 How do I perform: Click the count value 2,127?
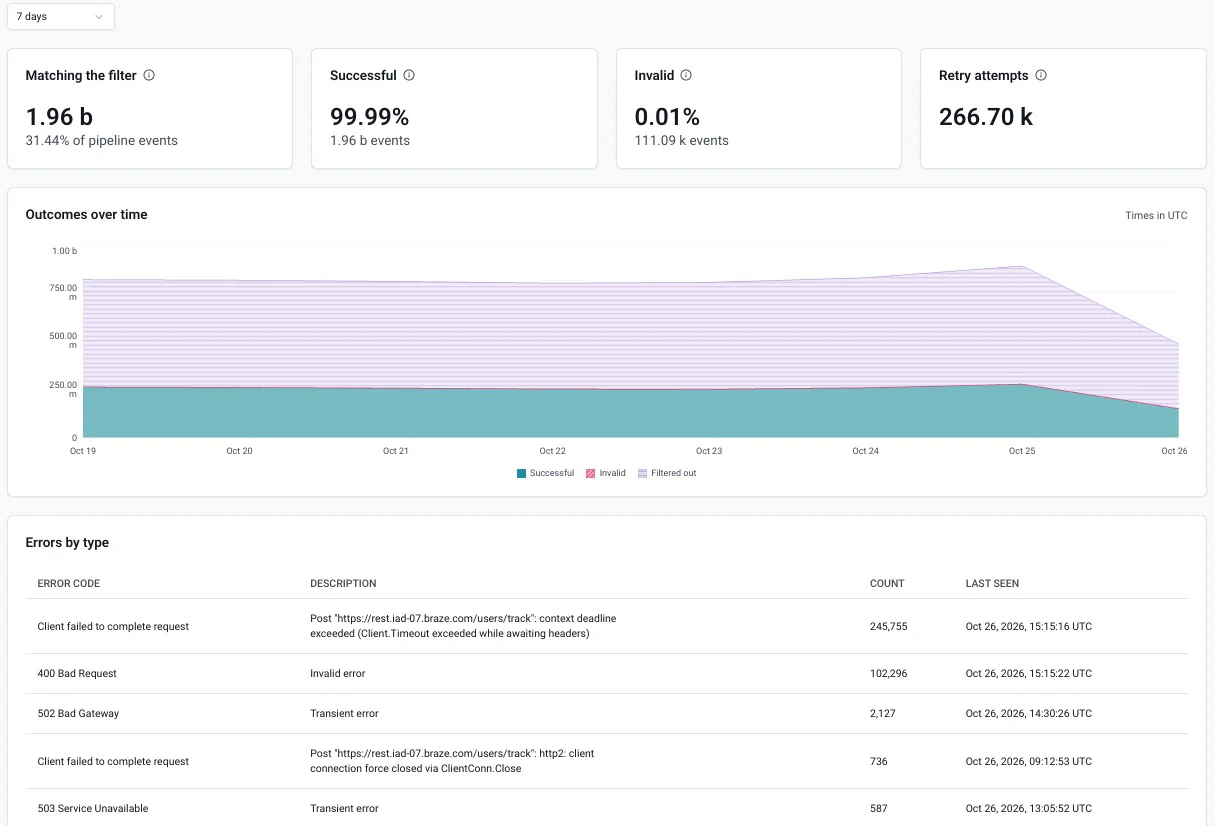click(884, 714)
